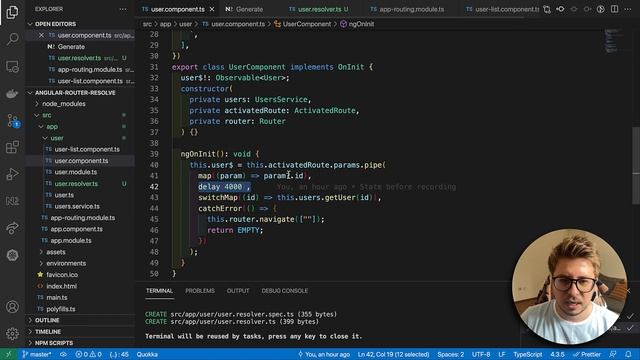This screenshot has height=360, width=640.
Task: Collapse the user folder
Action: 80,138
